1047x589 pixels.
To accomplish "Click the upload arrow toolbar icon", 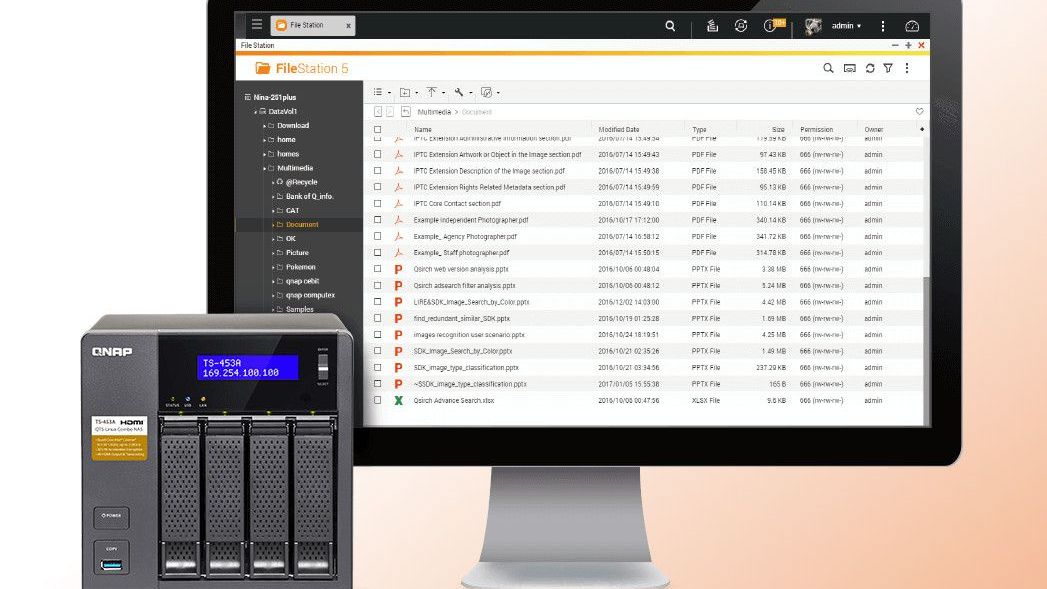I will pyautogui.click(x=432, y=92).
